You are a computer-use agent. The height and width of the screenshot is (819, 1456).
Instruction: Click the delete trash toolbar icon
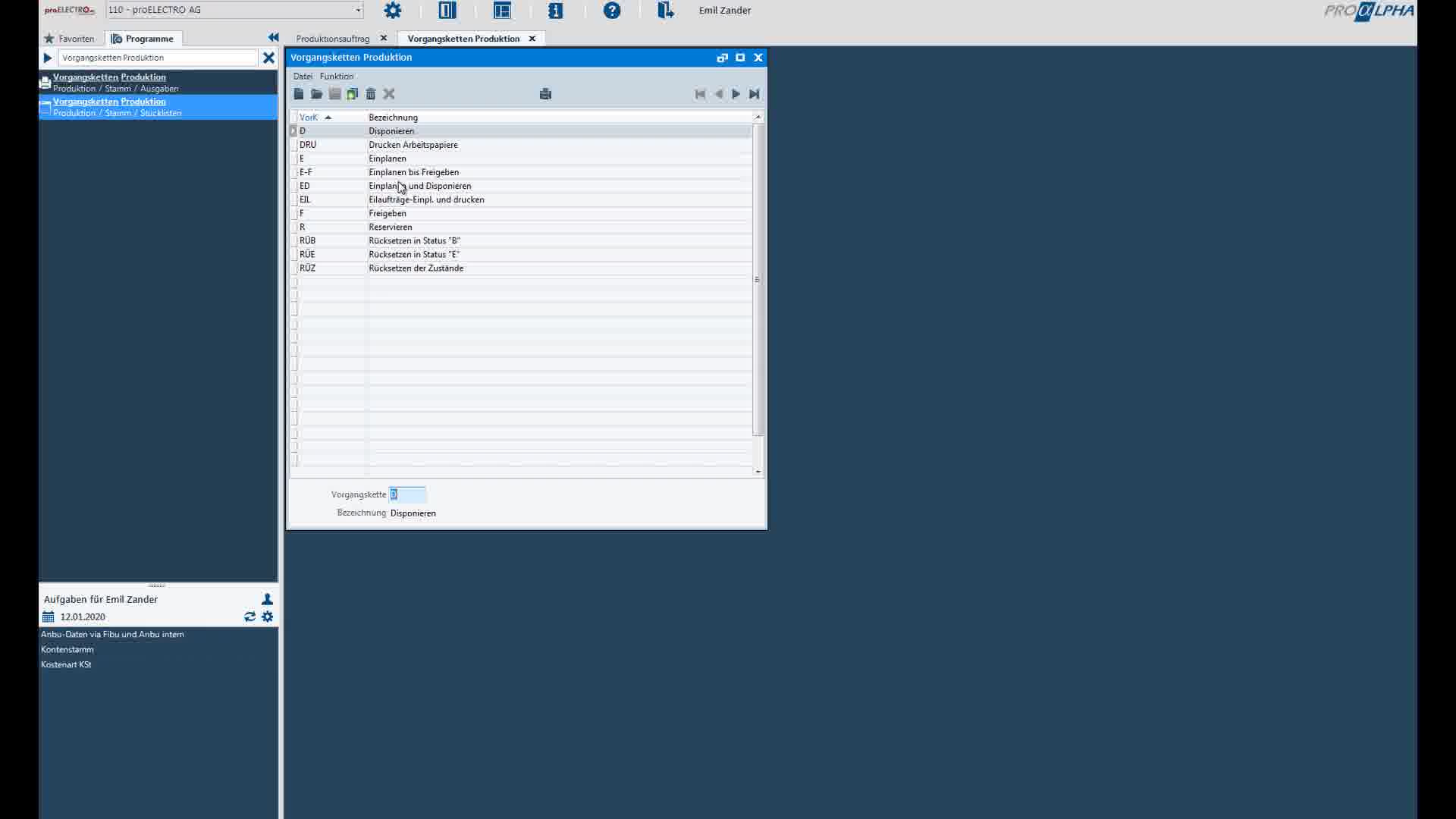pyautogui.click(x=371, y=94)
